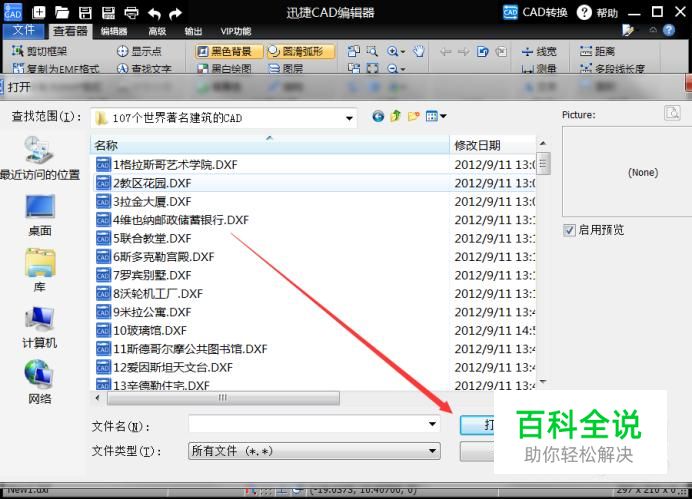Click the 距离 distance tool
This screenshot has height=499, width=692.
pos(597,51)
